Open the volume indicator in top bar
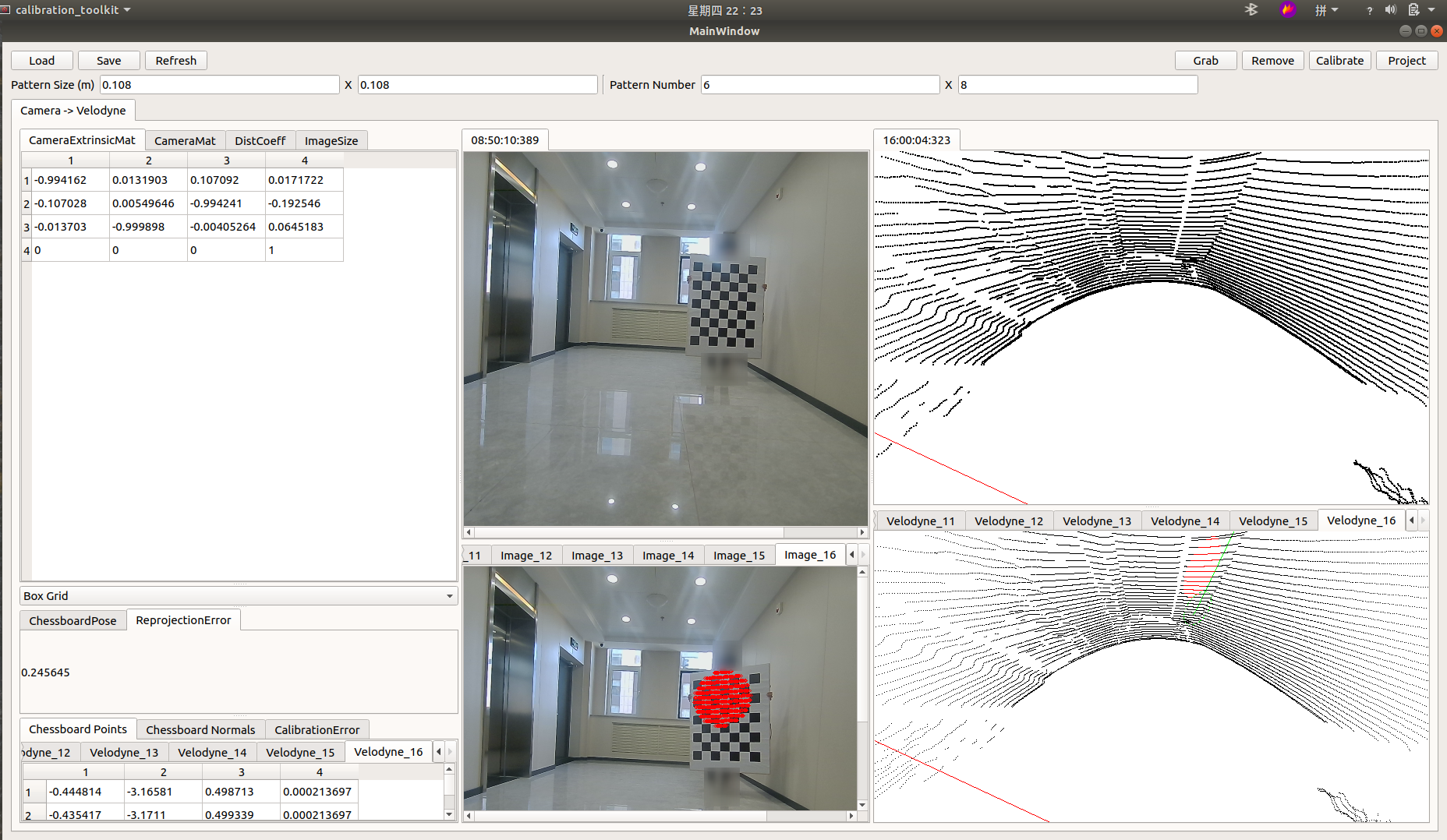The width and height of the screenshot is (1447, 840). tap(1390, 10)
